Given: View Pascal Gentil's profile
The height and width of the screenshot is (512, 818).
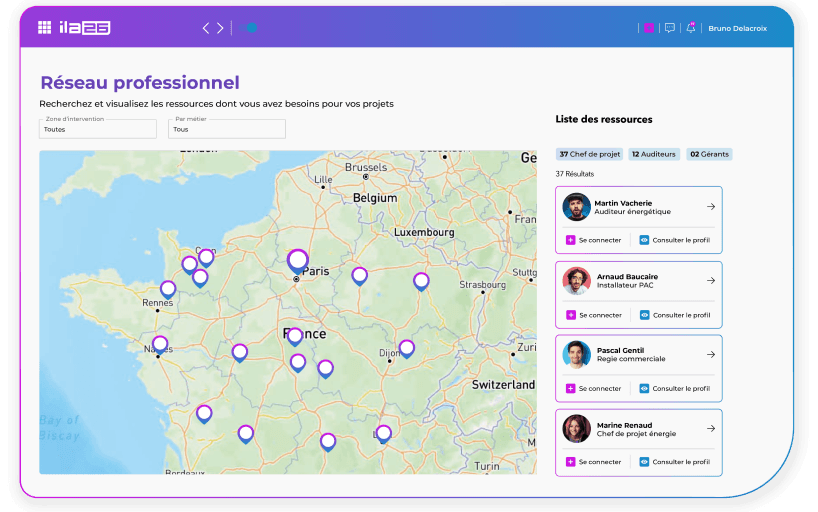Looking at the screenshot, I should click(x=675, y=389).
